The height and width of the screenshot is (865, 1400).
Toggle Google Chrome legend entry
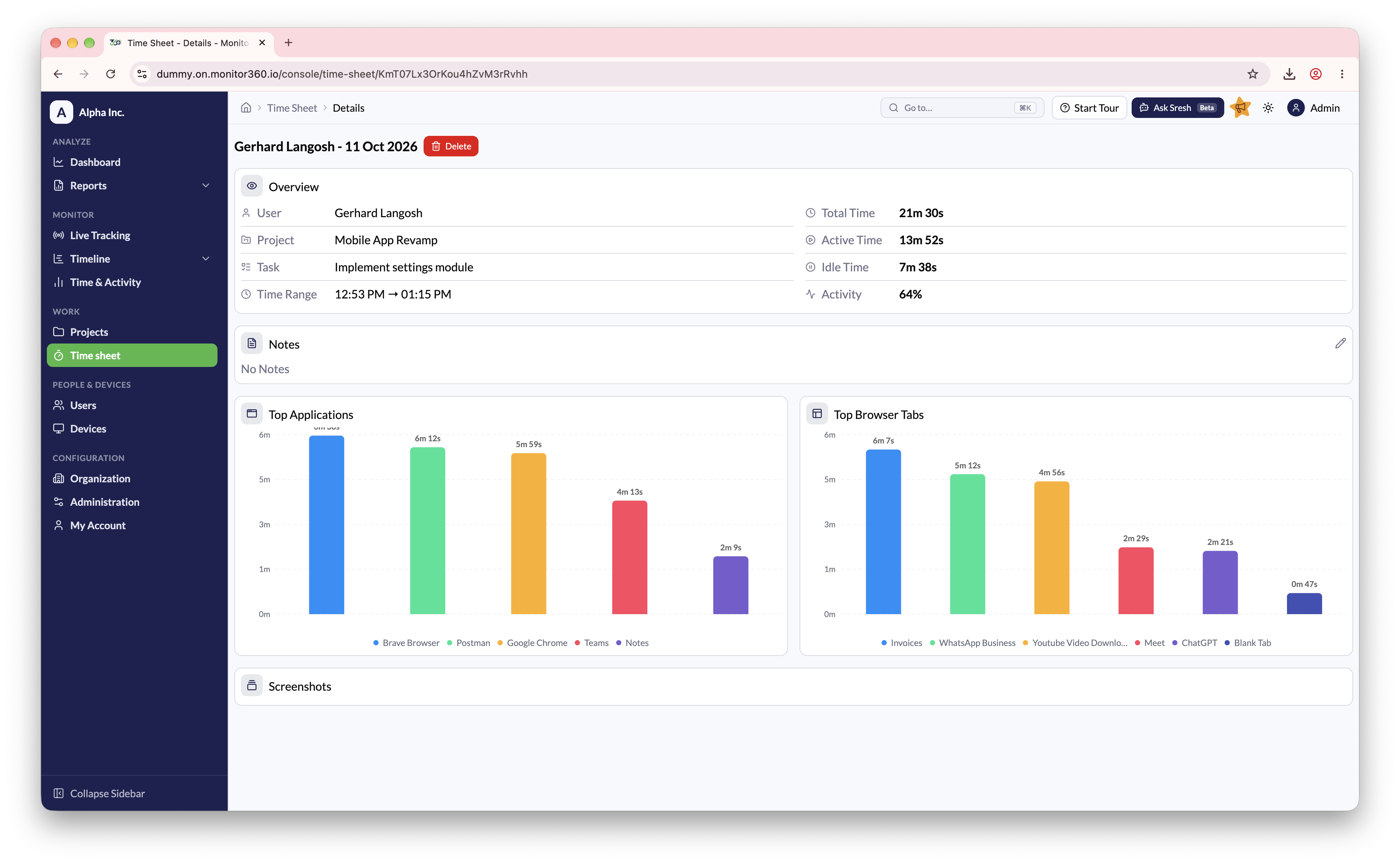[x=532, y=642]
